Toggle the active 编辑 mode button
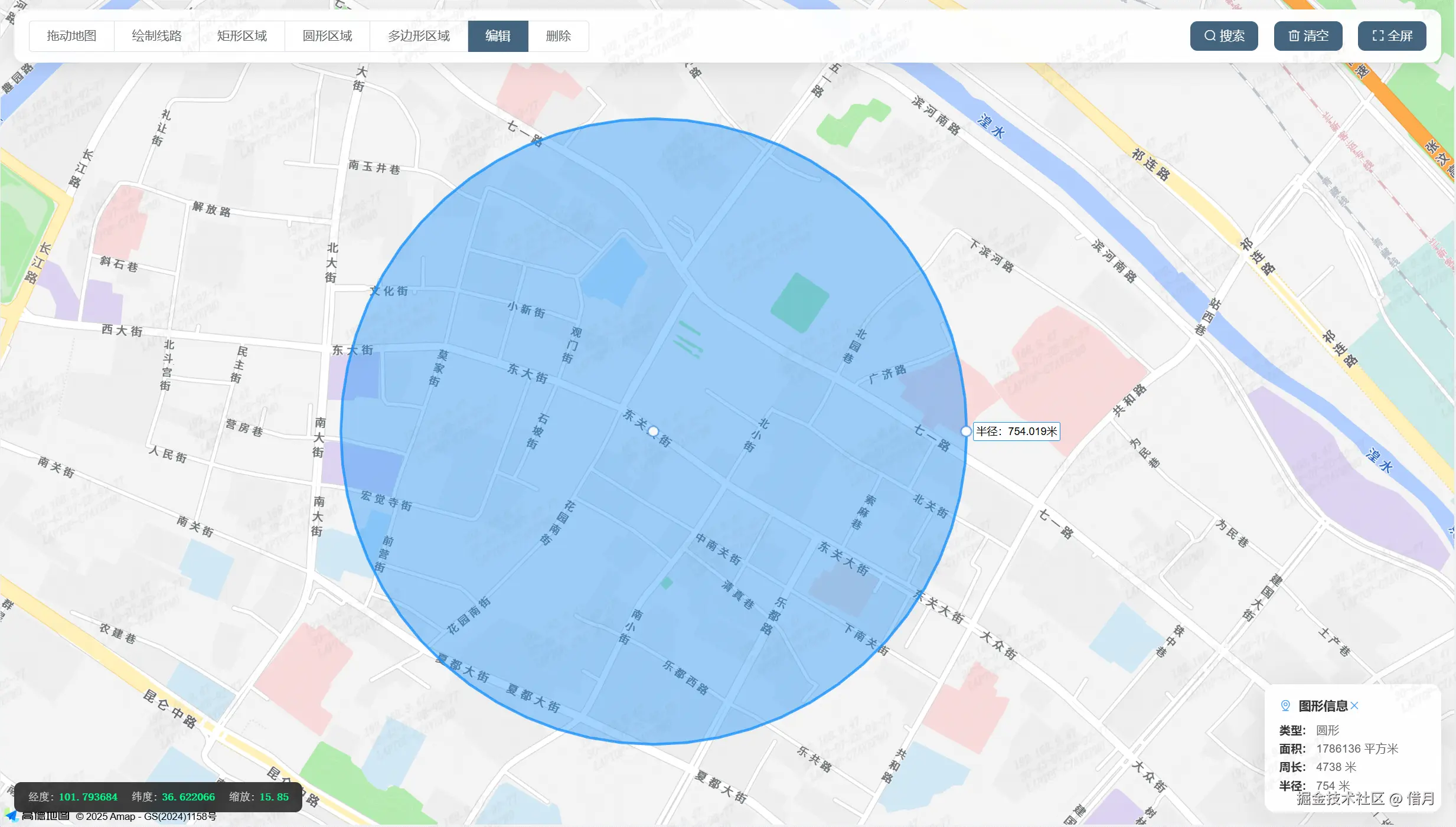1456x827 pixels. [498, 36]
